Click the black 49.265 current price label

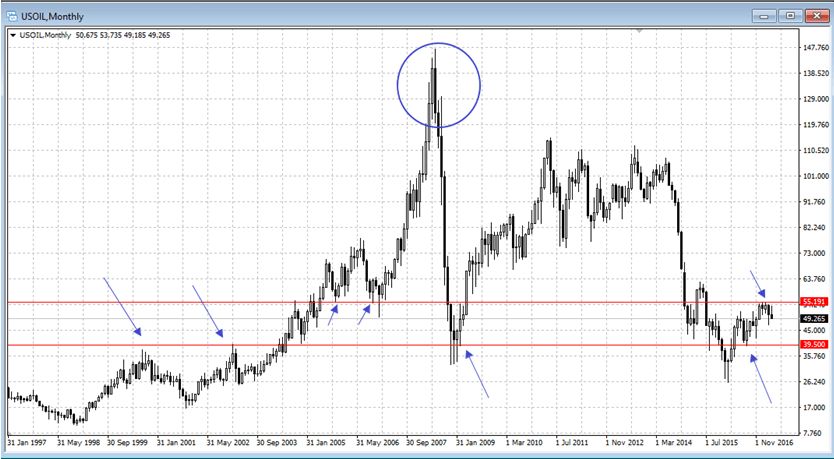pyautogui.click(x=812, y=317)
